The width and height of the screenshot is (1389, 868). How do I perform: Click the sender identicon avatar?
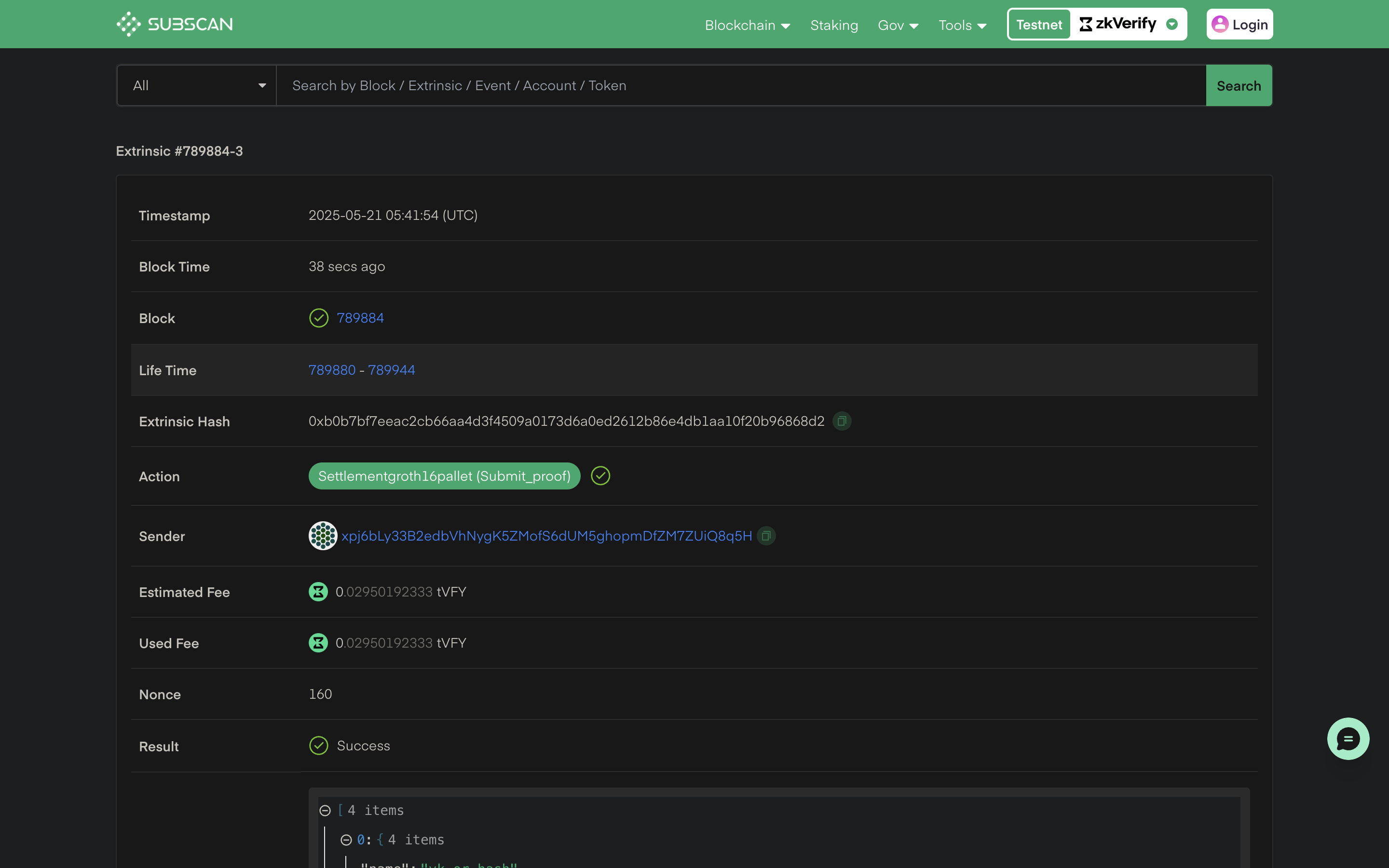tap(323, 536)
